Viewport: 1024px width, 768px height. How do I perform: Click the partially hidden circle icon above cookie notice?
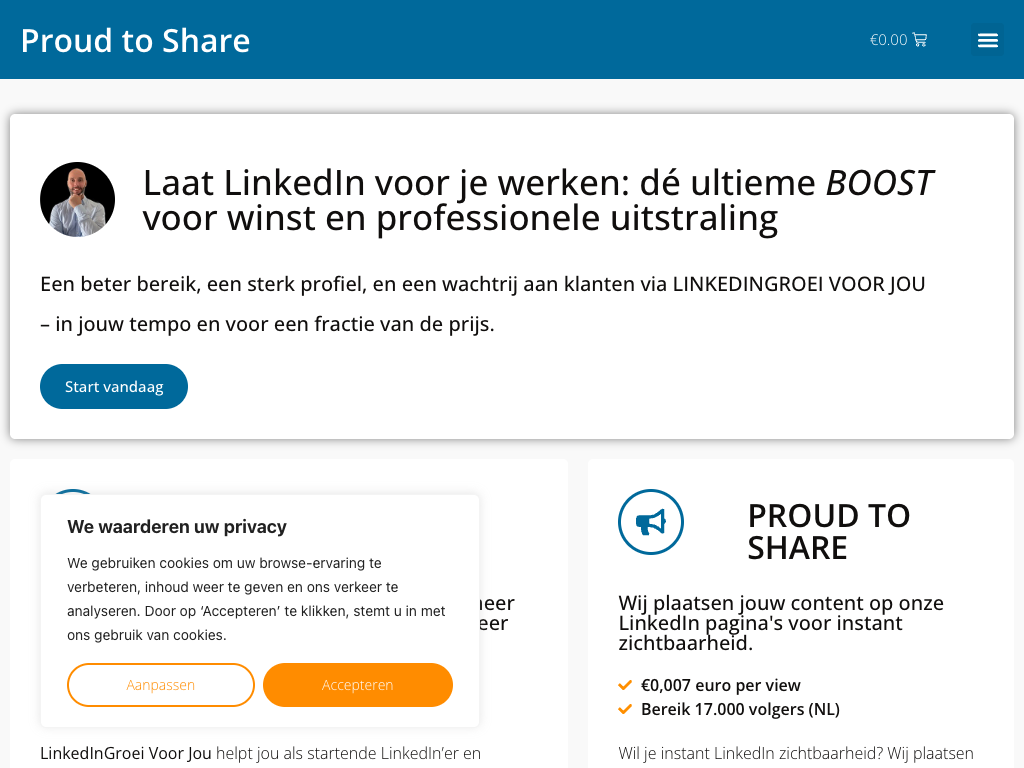point(74,492)
